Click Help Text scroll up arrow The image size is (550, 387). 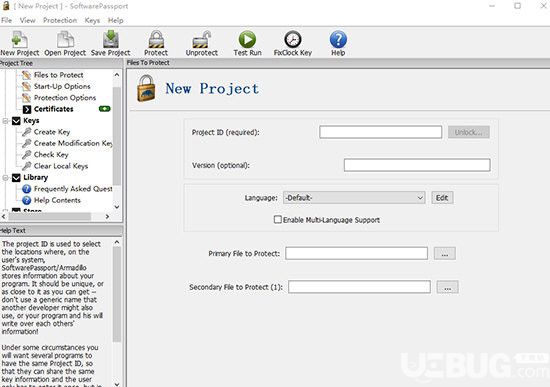117,242
